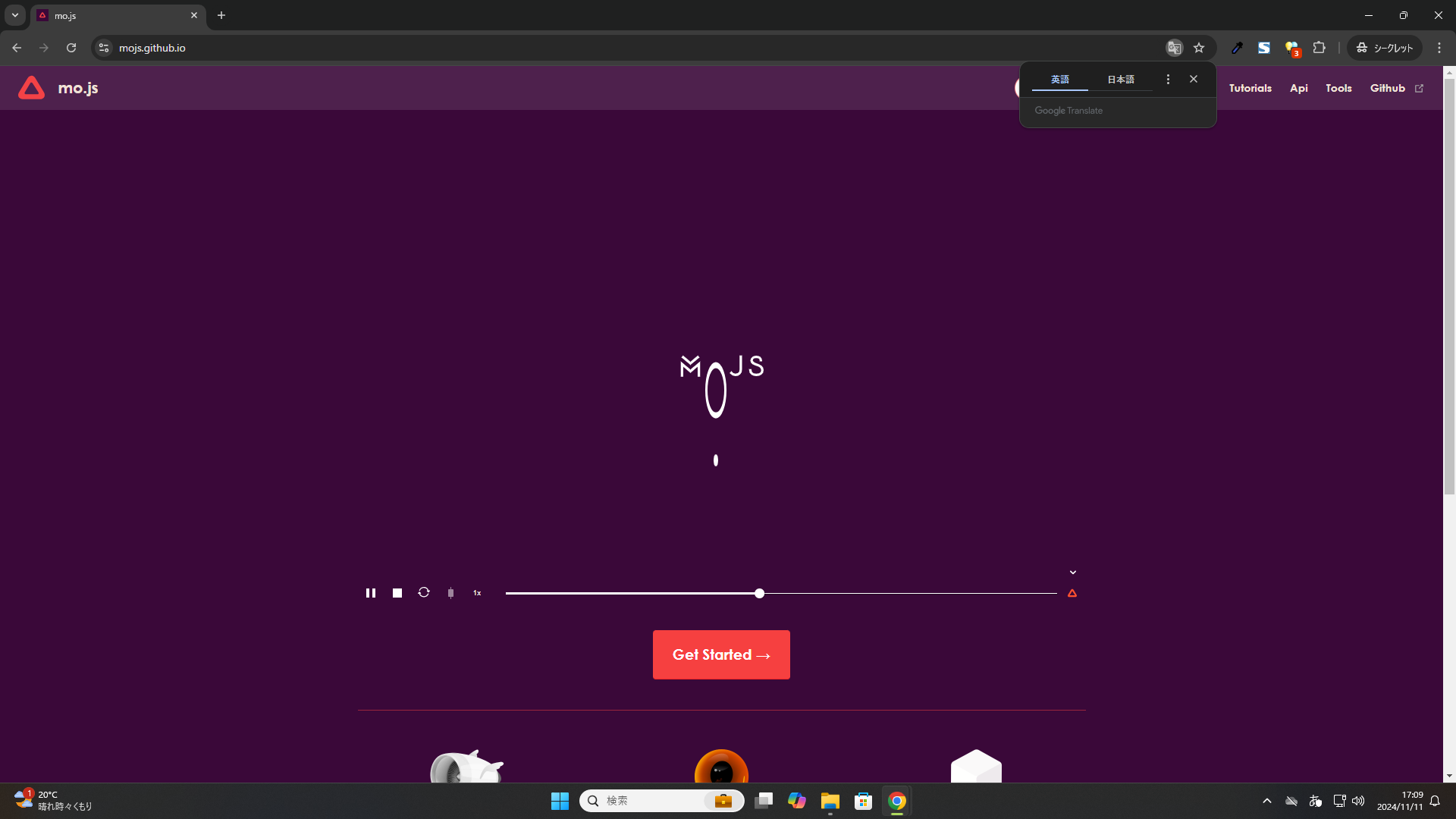This screenshot has height=819, width=1456.
Task: Close the Google Translate popup
Action: coord(1194,79)
